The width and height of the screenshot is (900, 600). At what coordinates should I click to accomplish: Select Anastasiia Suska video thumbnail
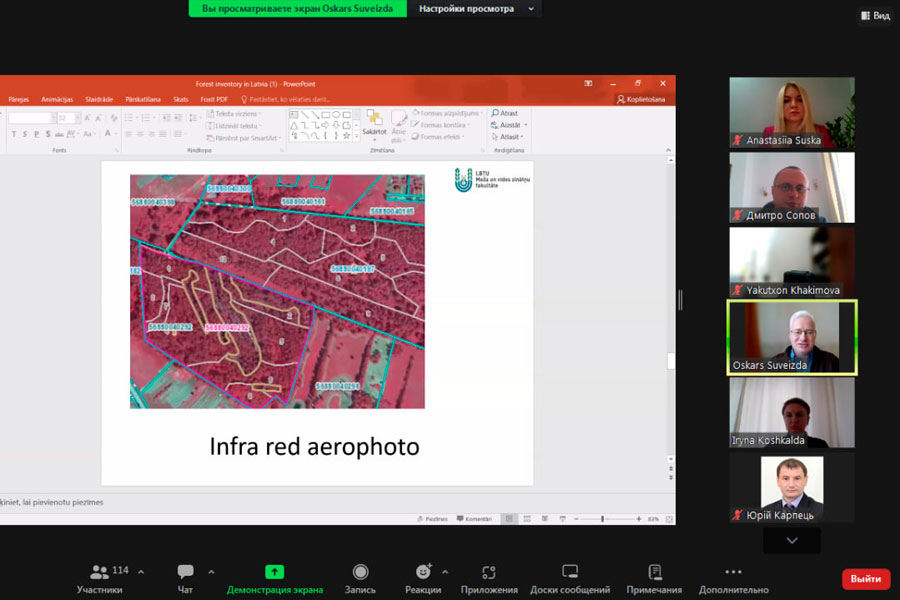(x=792, y=113)
